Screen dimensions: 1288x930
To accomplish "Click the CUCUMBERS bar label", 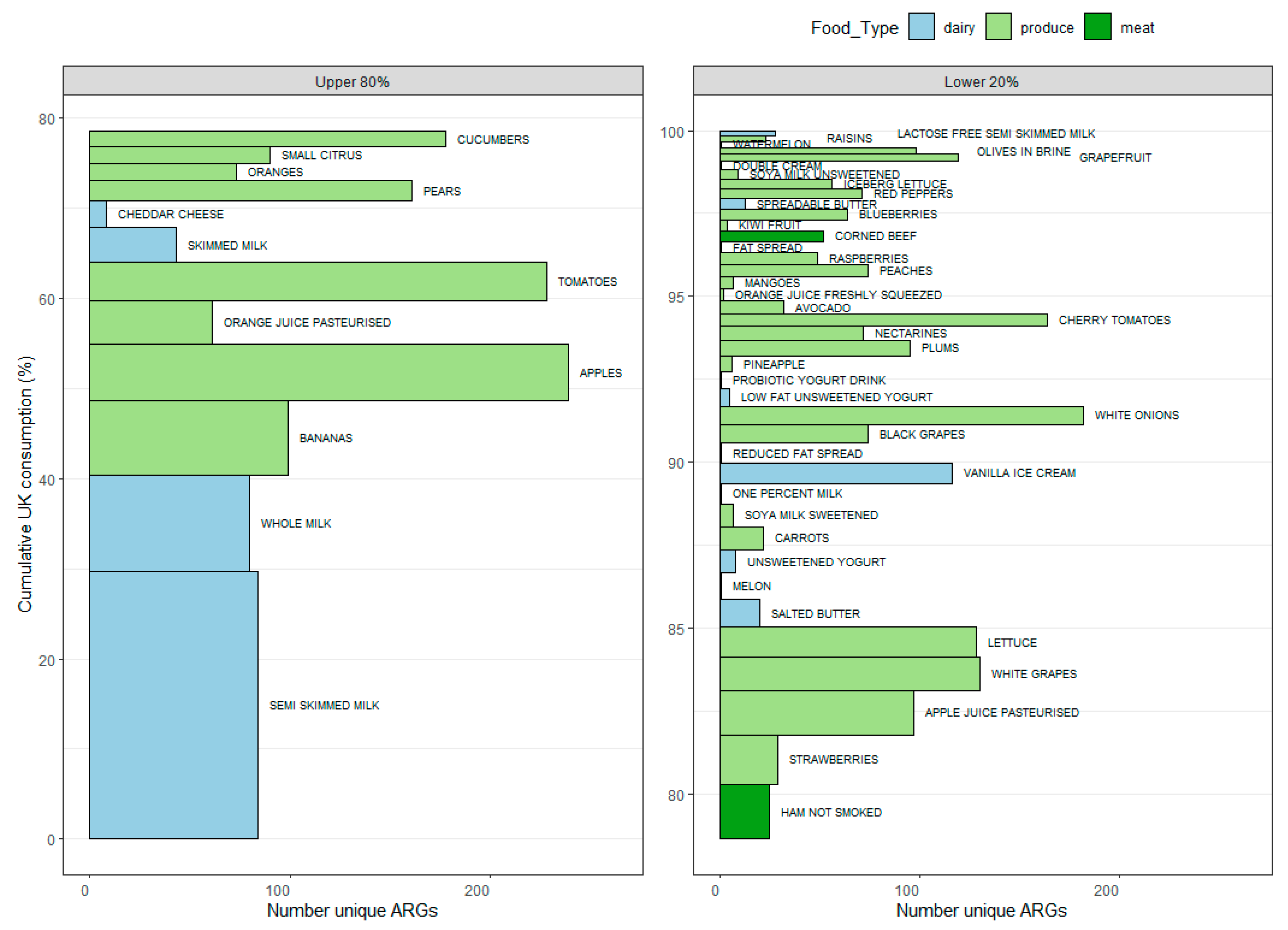I will 493,140.
